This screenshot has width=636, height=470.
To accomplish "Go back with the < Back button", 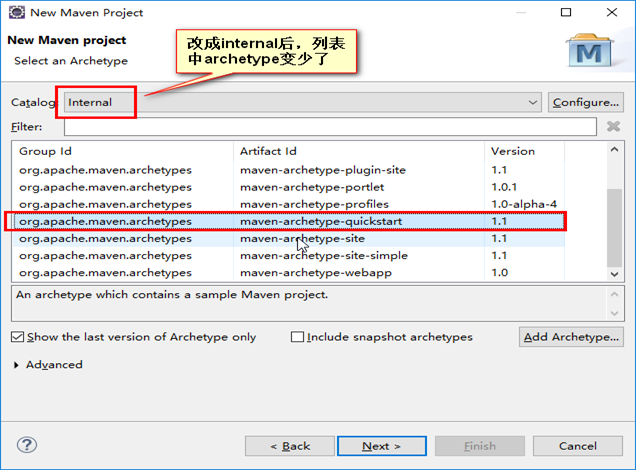I will (290, 446).
